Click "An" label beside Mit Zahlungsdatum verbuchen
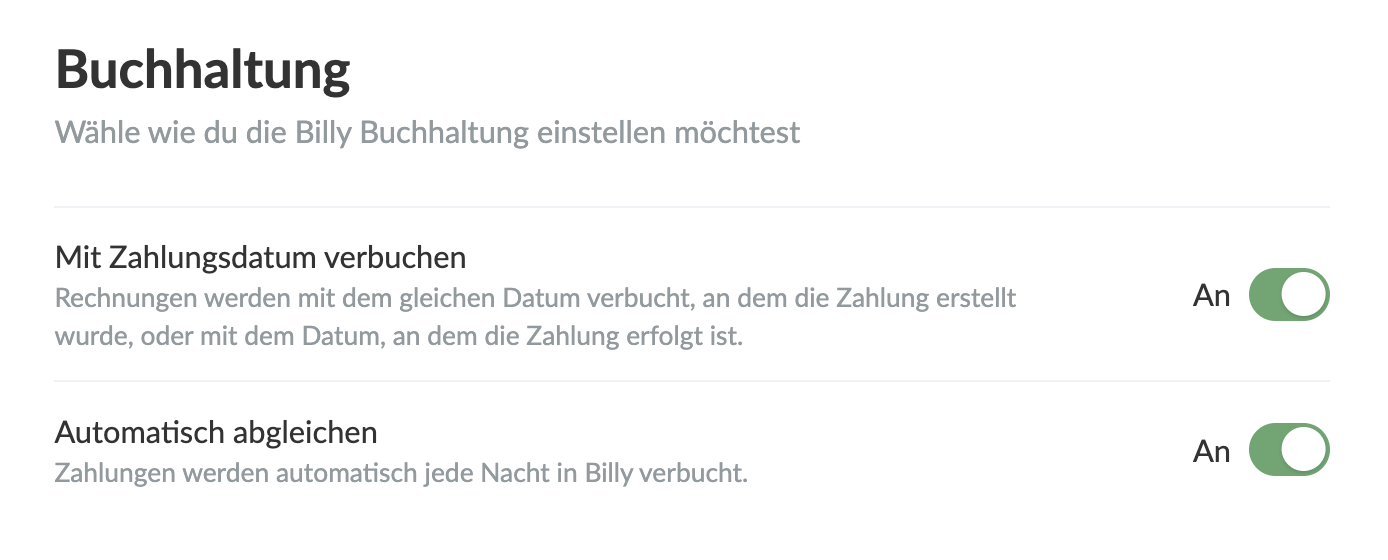This screenshot has height=560, width=1388. (1211, 296)
